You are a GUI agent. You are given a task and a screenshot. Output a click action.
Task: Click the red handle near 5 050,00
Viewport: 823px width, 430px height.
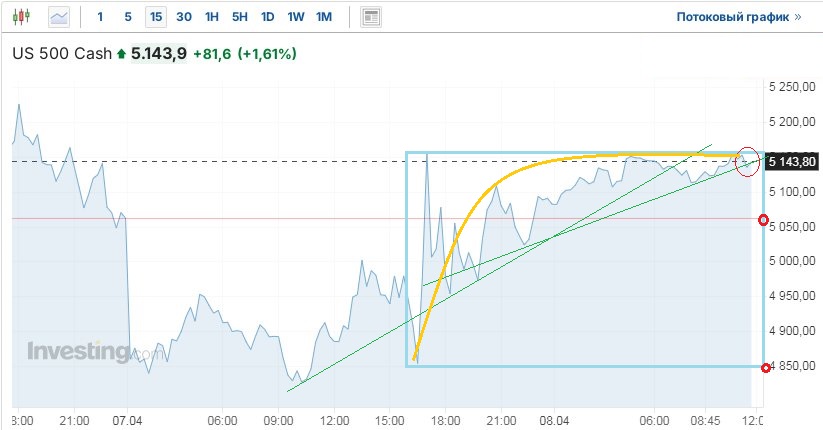click(x=765, y=220)
